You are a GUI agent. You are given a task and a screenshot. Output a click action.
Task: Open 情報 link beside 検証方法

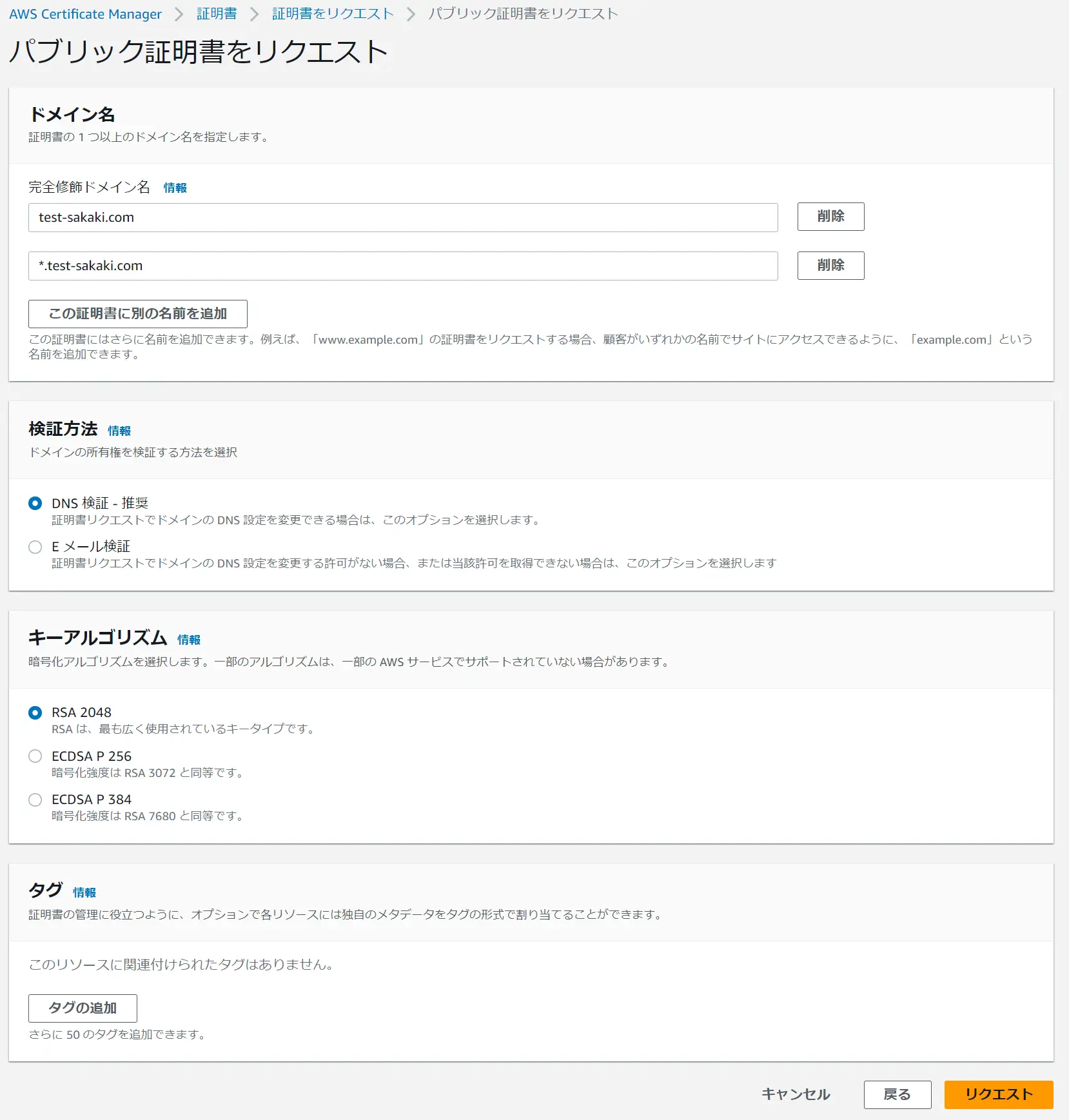[119, 431]
